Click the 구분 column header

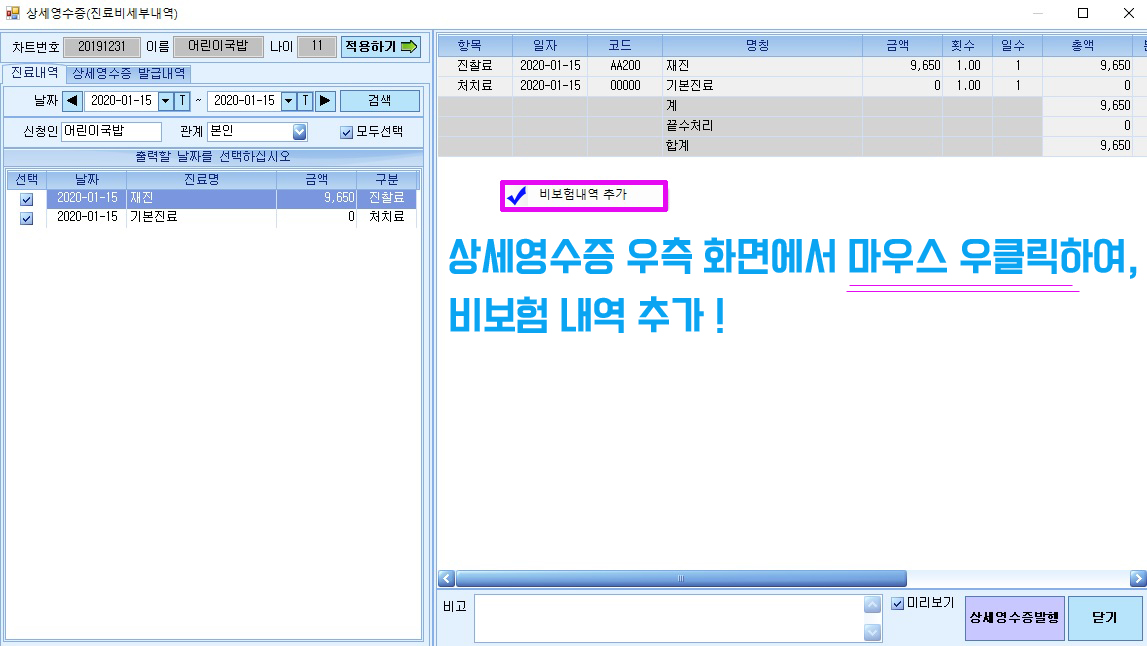point(386,179)
